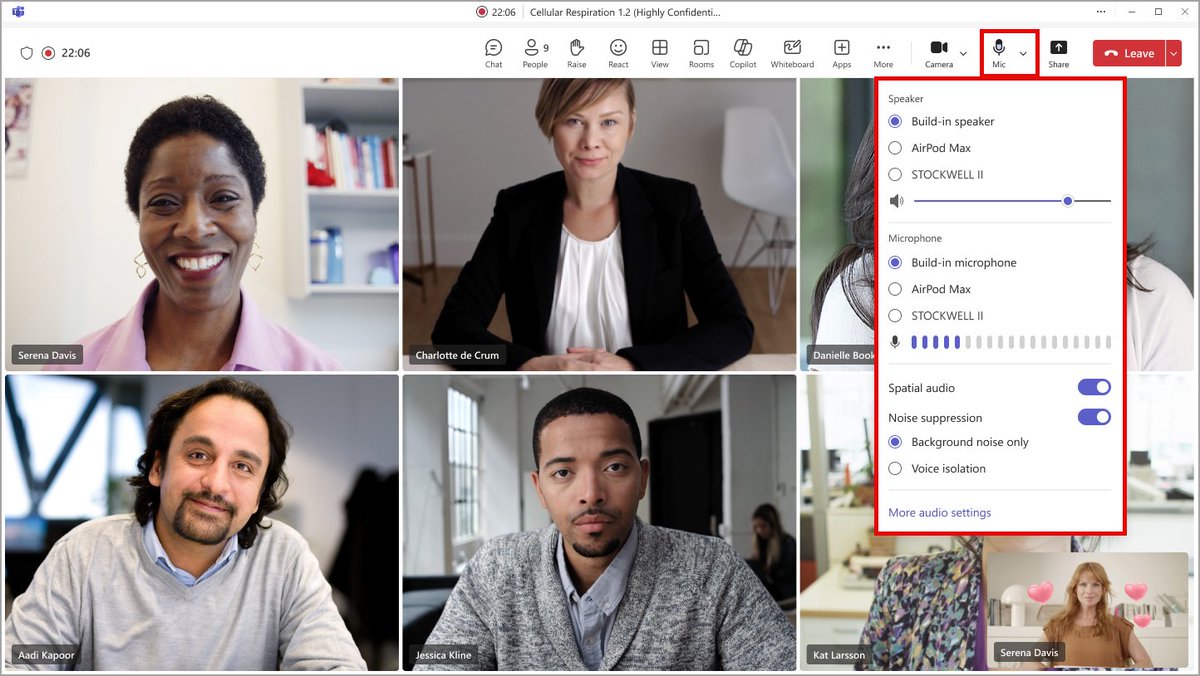Select Voice isolation mode
Viewport: 1200px width, 676px height.
(x=937, y=468)
